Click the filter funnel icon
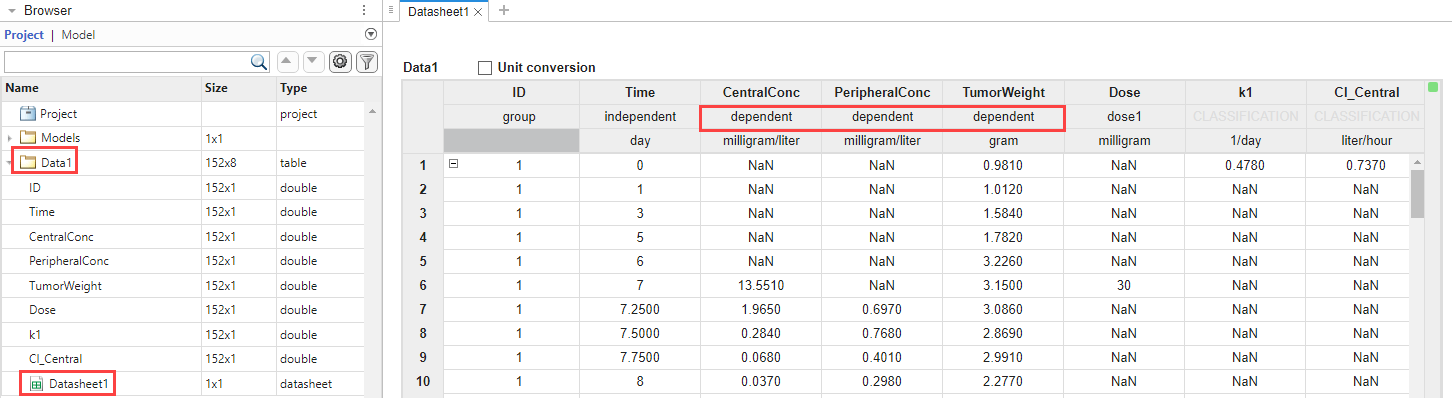Viewport: 1452px width, 398px height. pos(367,62)
